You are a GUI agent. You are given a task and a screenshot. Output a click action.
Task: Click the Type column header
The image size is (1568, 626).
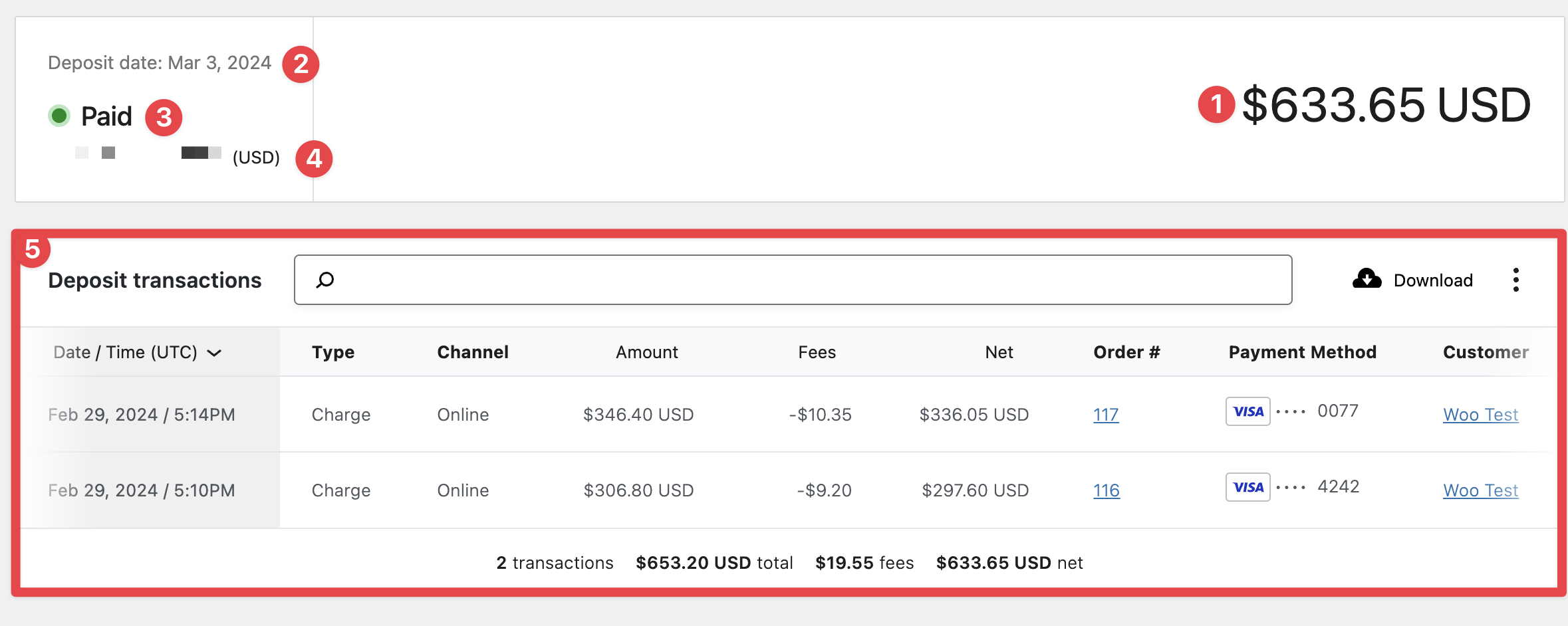332,352
